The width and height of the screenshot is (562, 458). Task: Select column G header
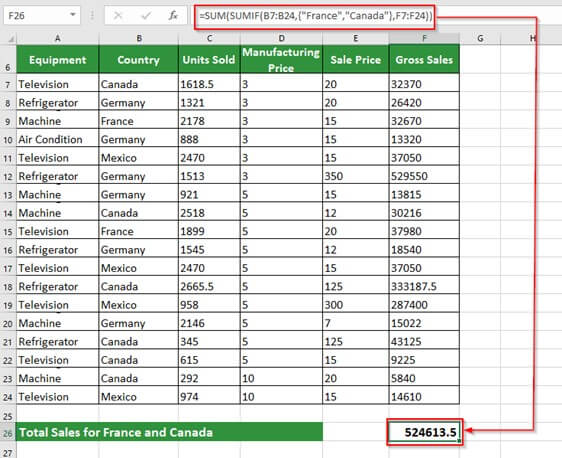pyautogui.click(x=480, y=38)
